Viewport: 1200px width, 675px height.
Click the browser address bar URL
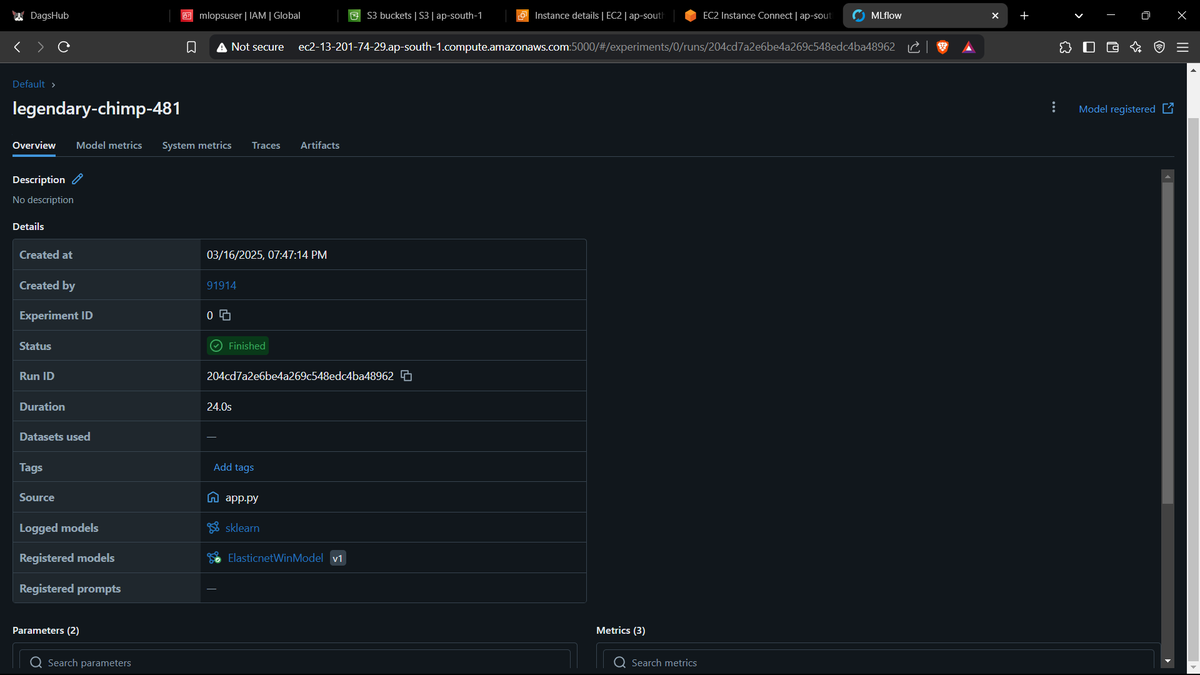coord(596,47)
